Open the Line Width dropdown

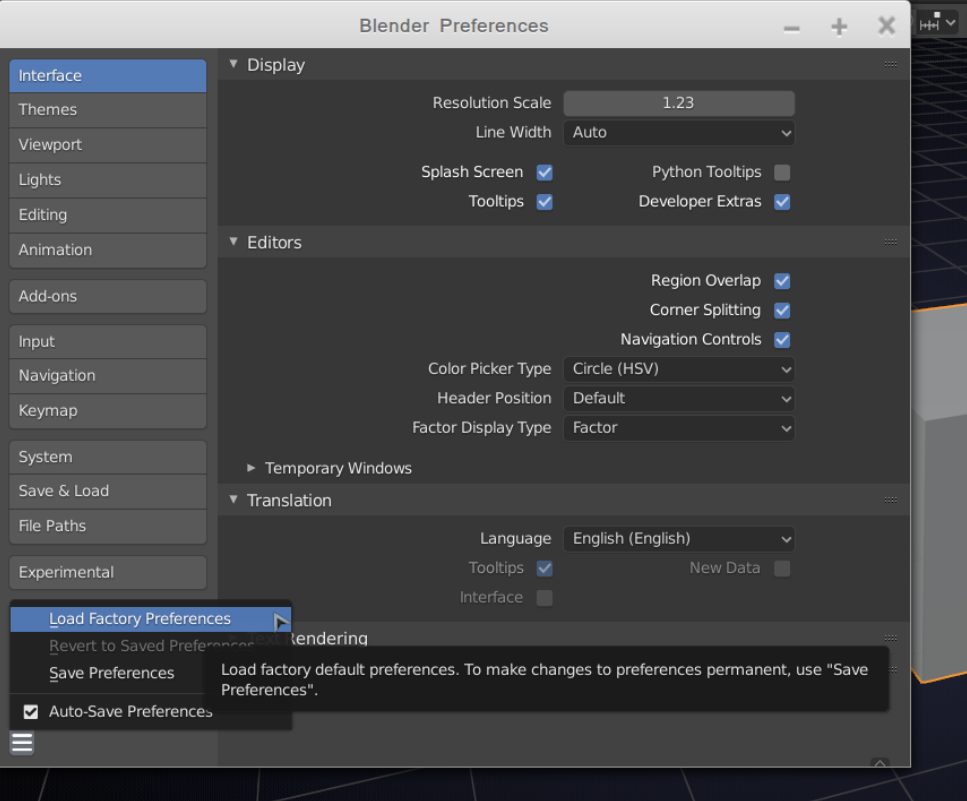click(678, 133)
